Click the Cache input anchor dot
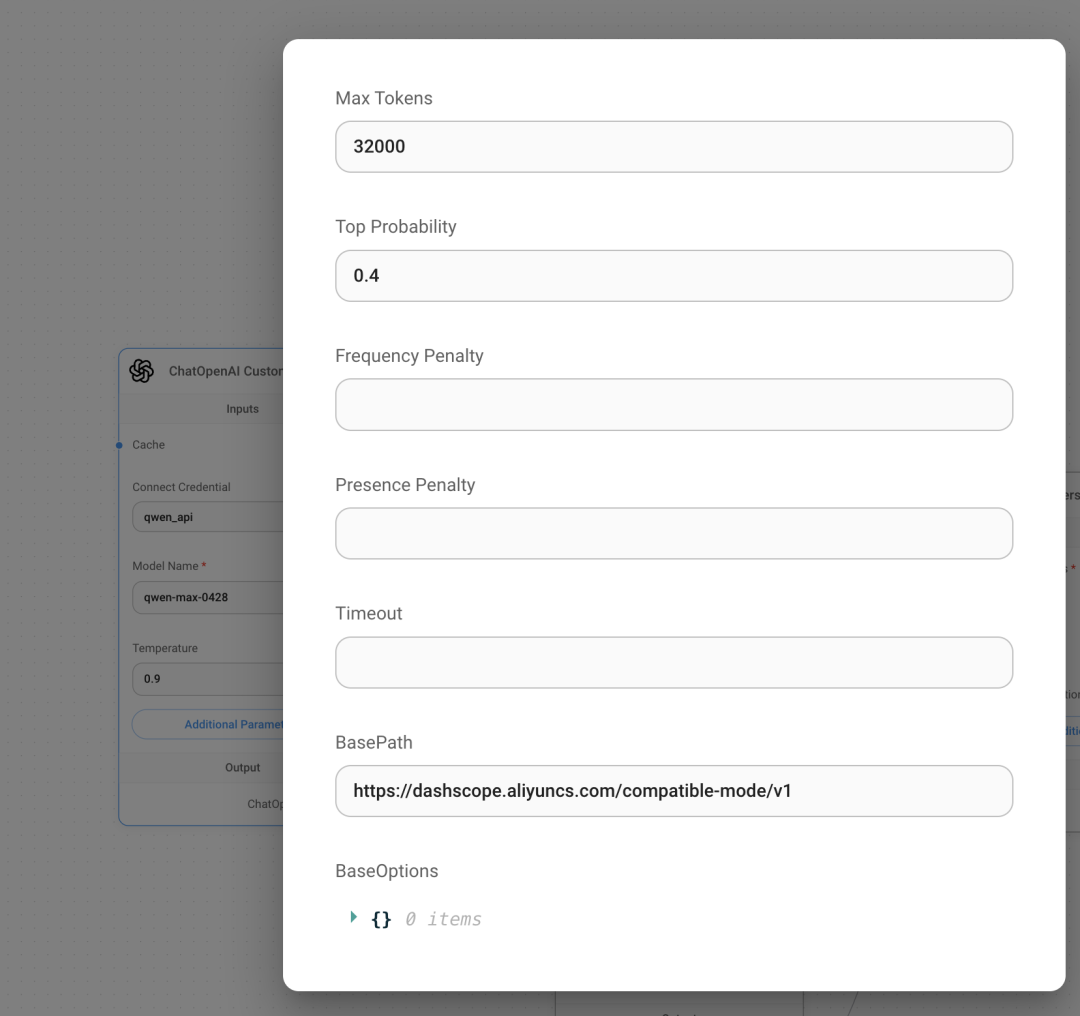Image resolution: width=1080 pixels, height=1016 pixels. 119,445
